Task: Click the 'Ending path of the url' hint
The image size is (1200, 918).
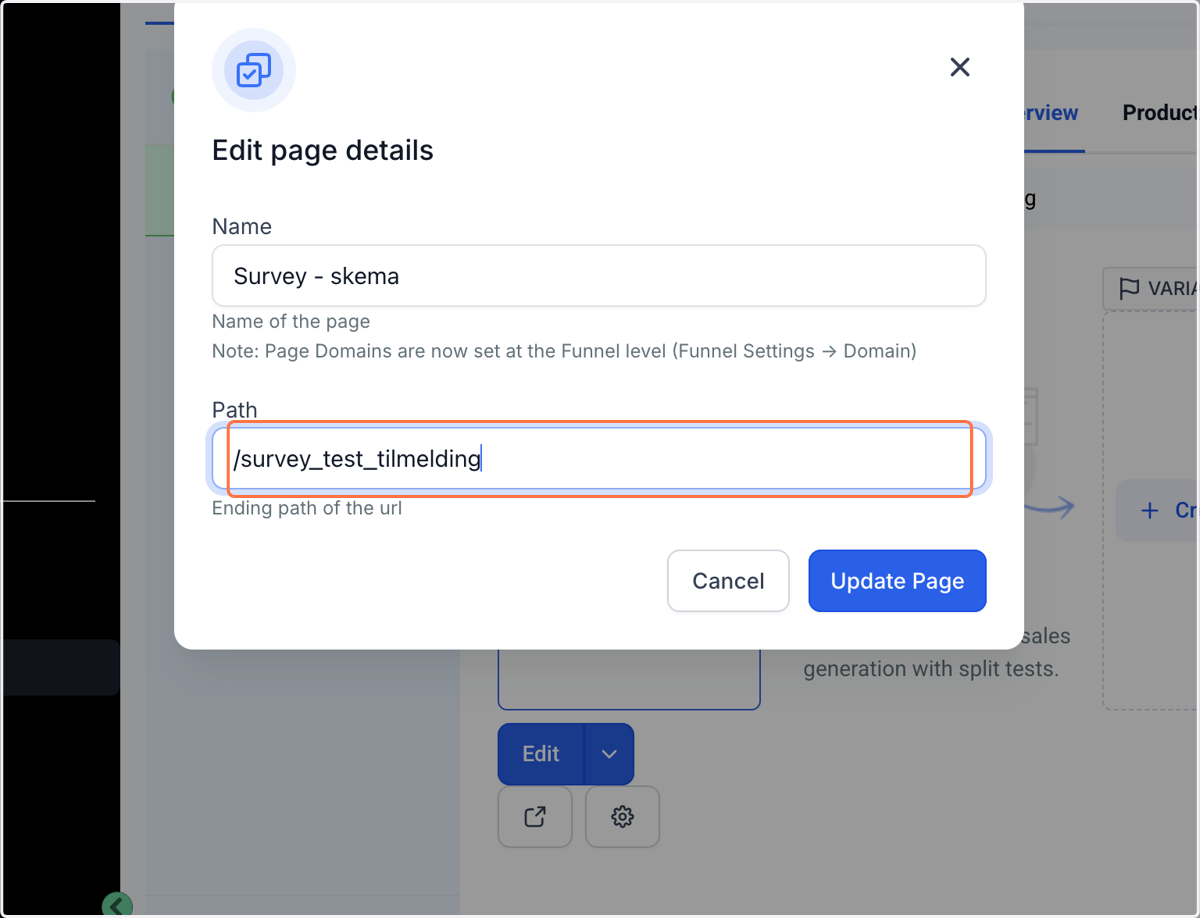Action: 307,508
